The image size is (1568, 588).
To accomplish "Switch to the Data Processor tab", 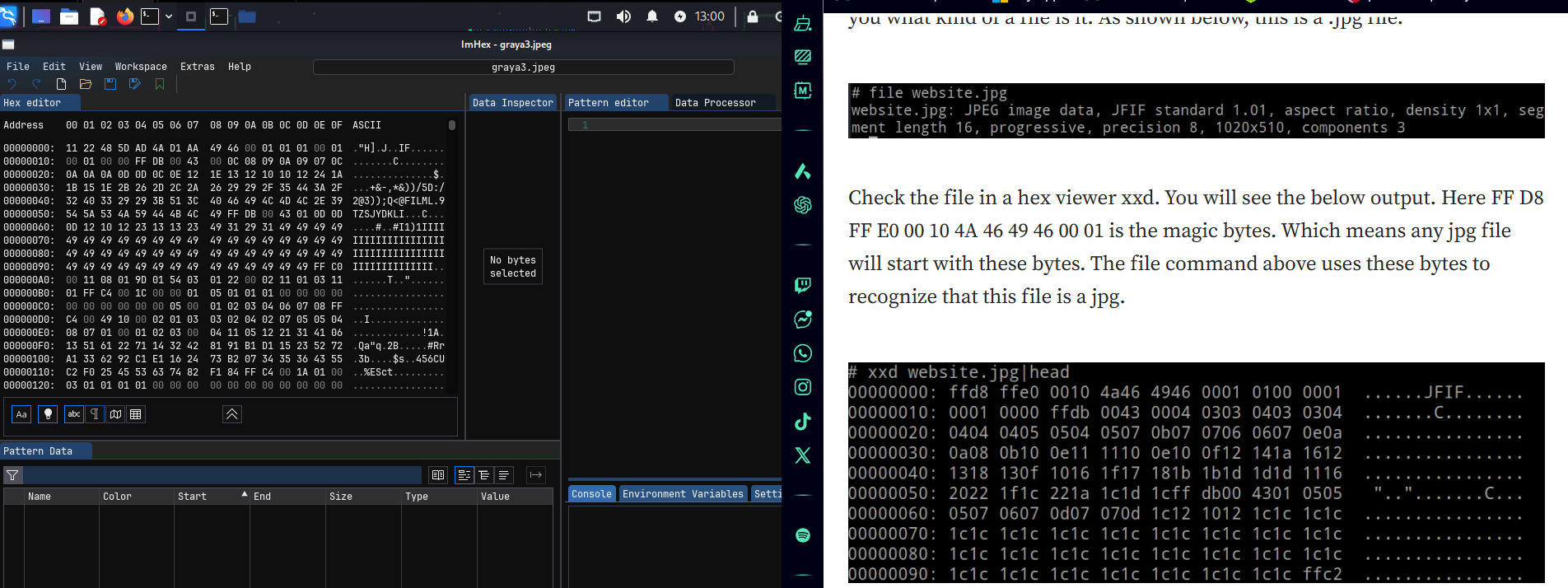I will point(715,103).
